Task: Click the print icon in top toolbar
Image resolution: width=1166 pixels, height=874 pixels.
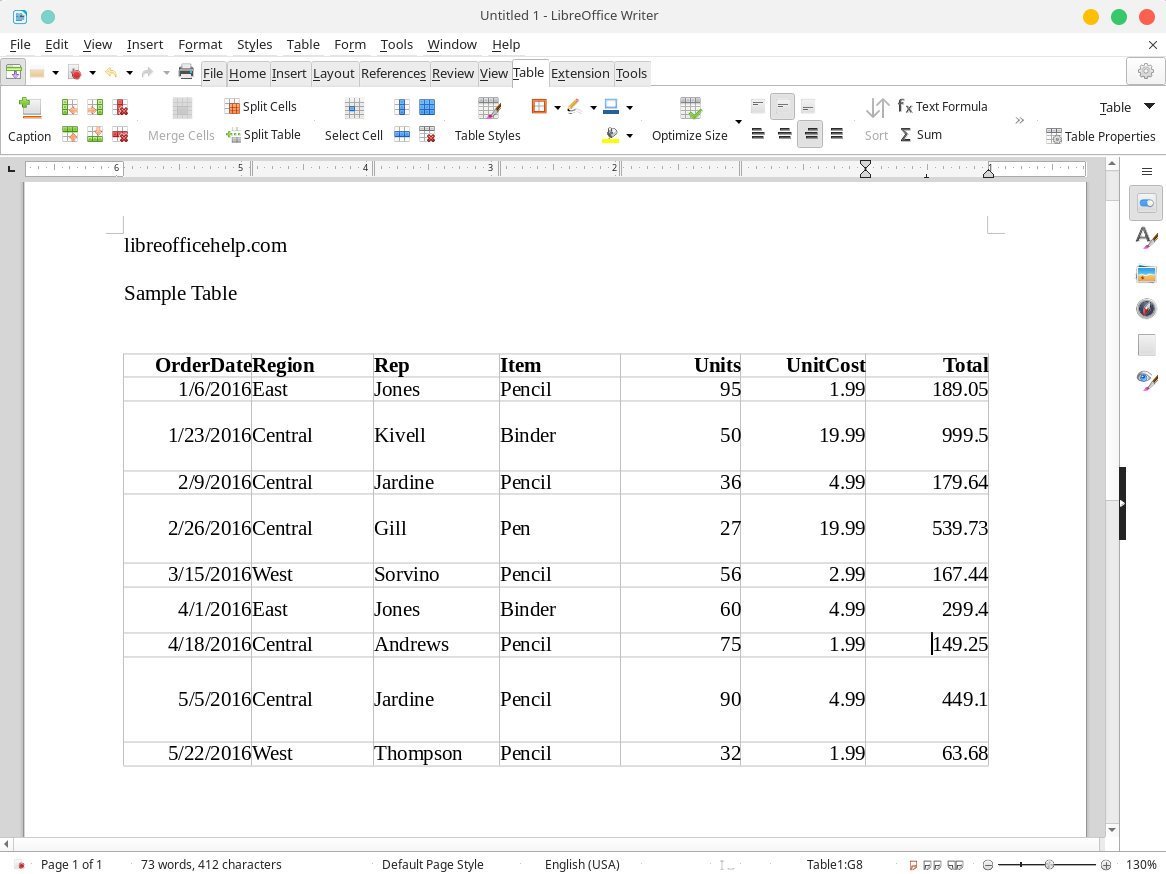Action: (186, 72)
